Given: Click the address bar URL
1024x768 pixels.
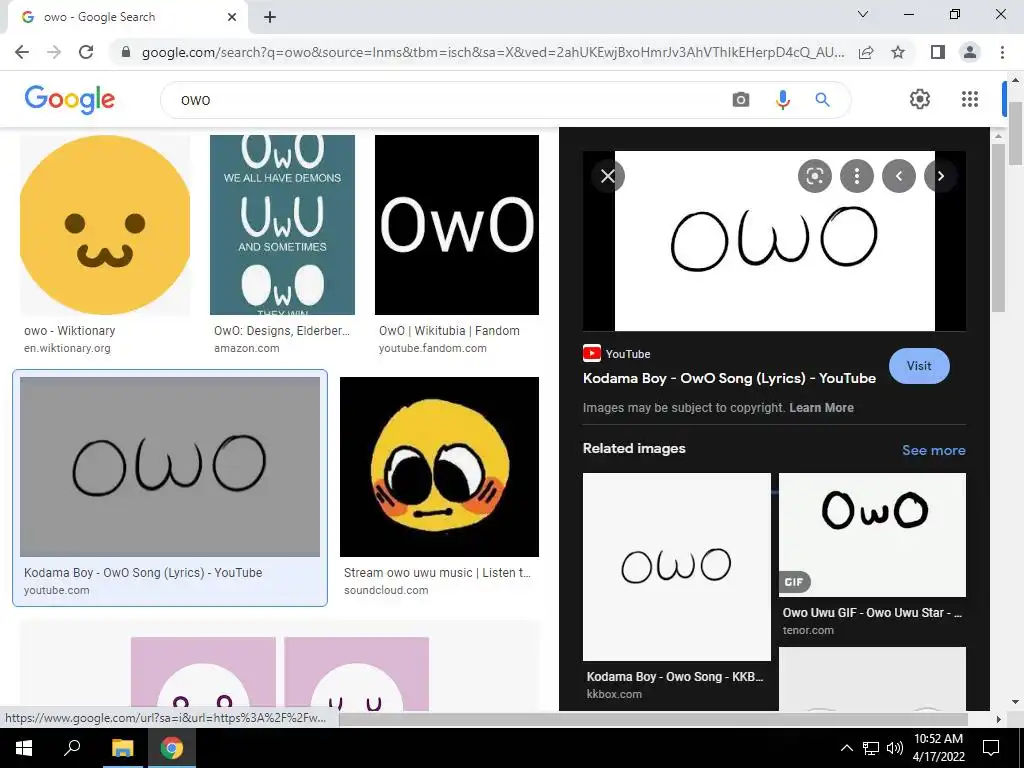Looking at the screenshot, I should tap(493, 52).
